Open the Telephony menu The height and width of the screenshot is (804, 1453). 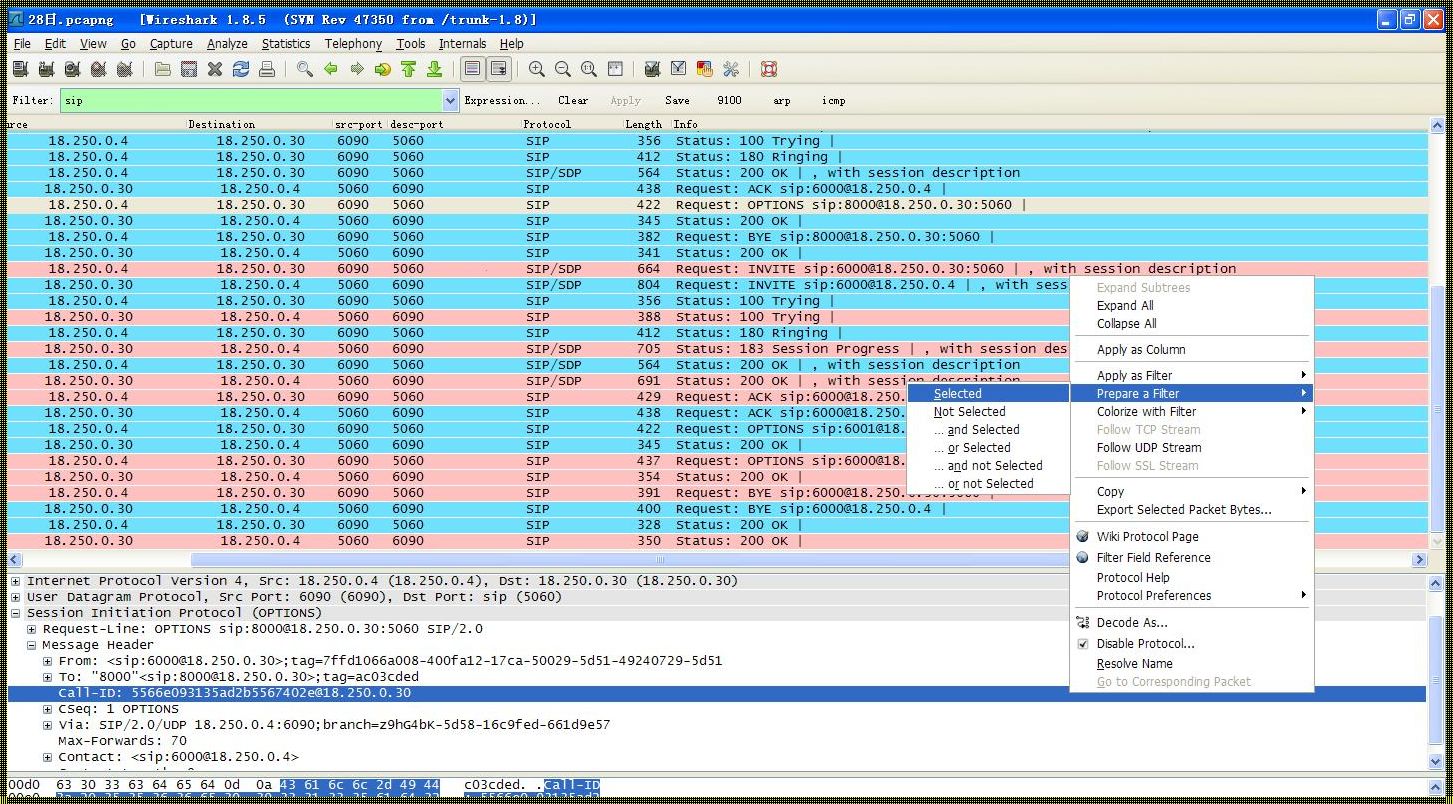click(353, 44)
